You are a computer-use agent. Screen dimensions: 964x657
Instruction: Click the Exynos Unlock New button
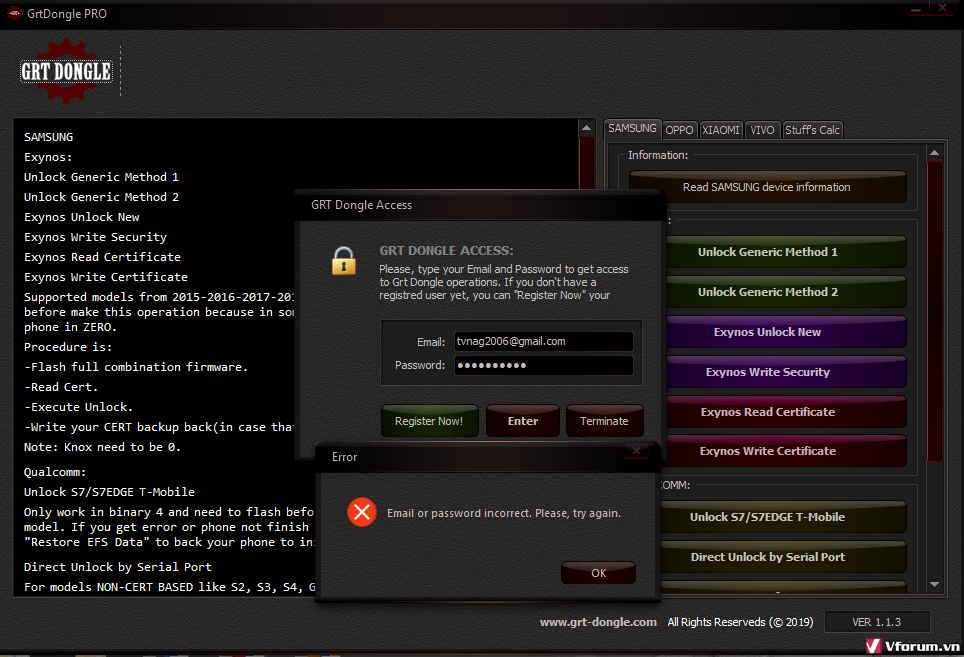pos(784,332)
